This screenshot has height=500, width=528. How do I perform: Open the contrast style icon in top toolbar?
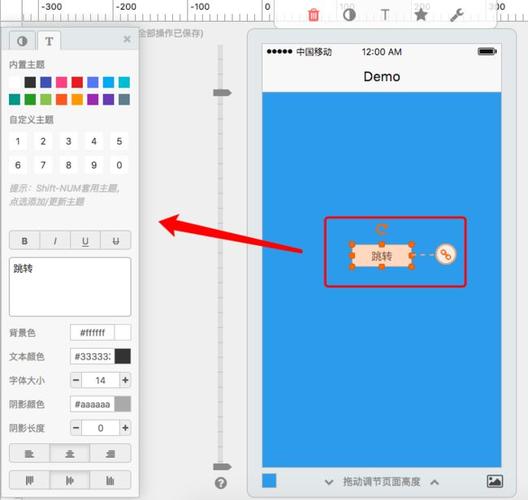(x=349, y=15)
